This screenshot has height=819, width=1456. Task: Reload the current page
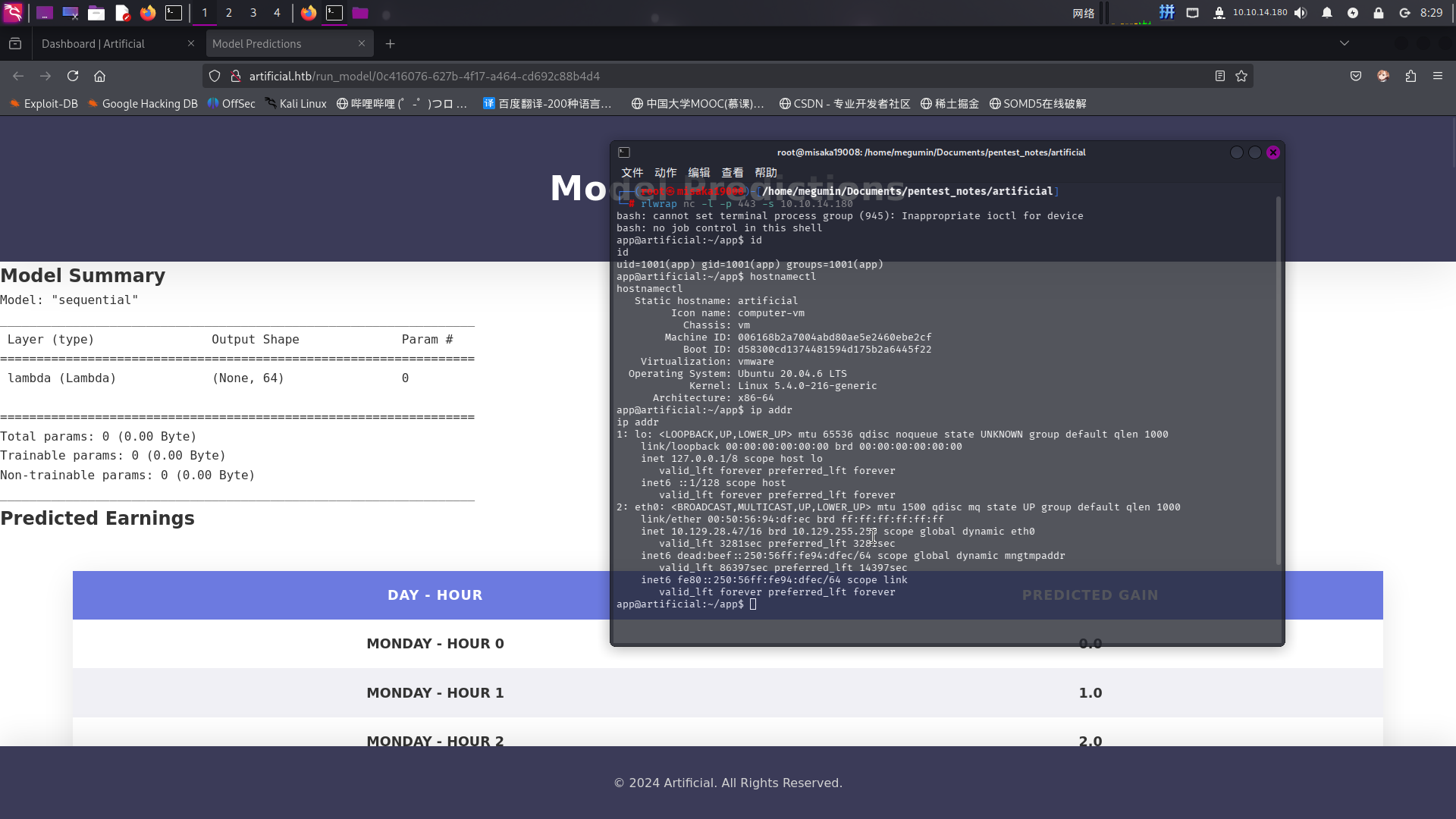coord(73,76)
